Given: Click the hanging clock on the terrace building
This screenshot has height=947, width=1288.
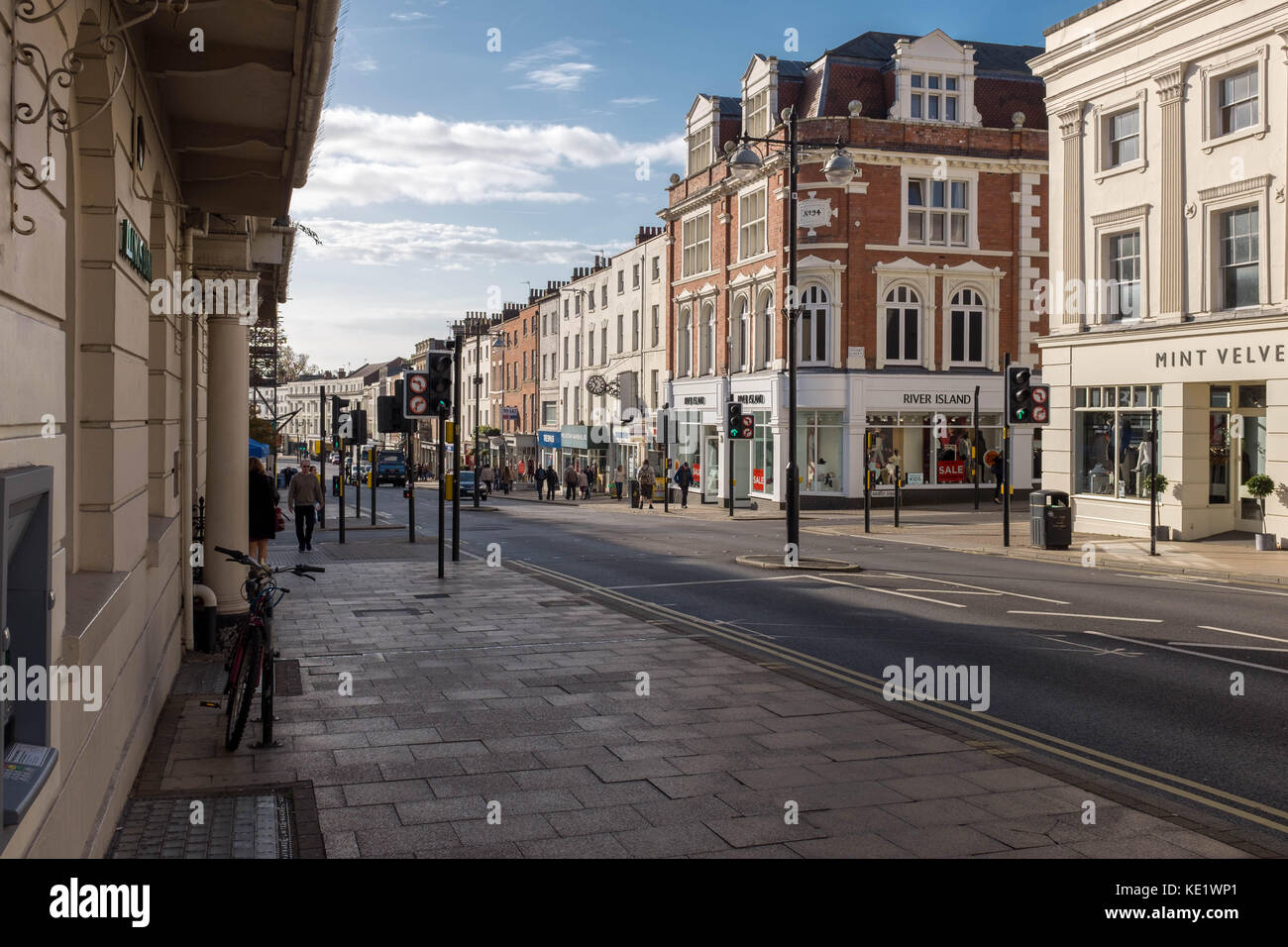Looking at the screenshot, I should click(596, 384).
